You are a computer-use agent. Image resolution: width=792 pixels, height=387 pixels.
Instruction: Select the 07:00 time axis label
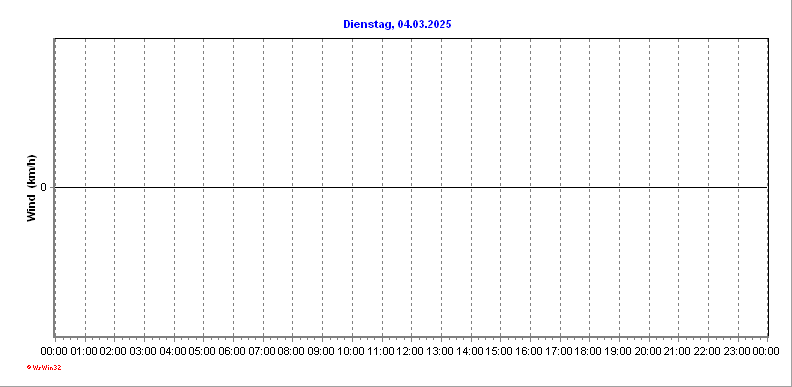coord(262,351)
